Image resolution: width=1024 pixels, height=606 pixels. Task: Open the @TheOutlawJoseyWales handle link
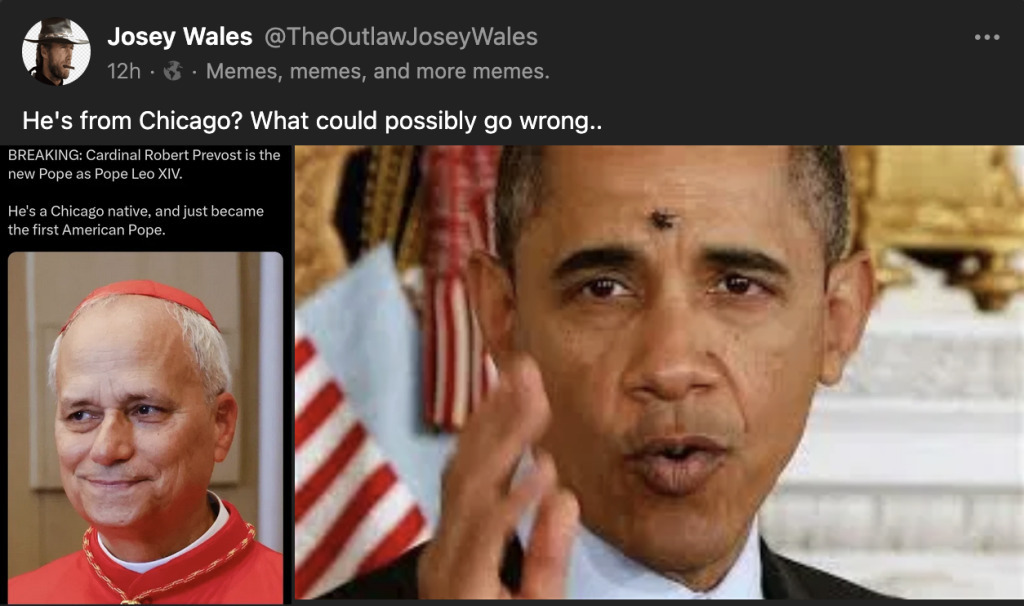[401, 37]
